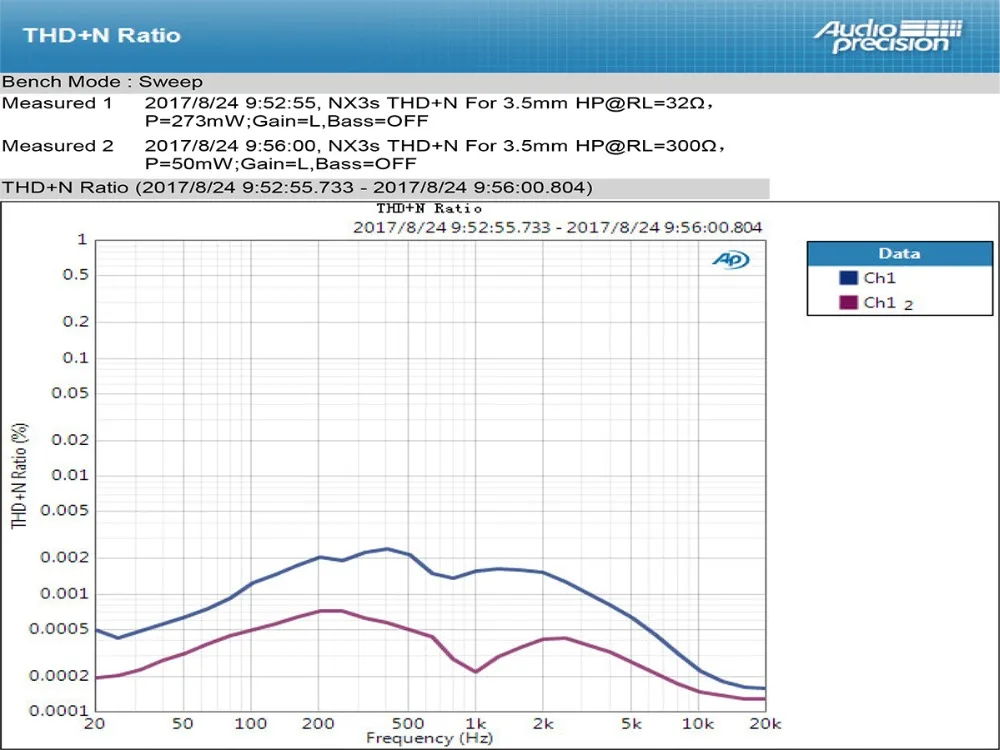Click the Measured 2 description with RL=300Ω

click(x=435, y=154)
